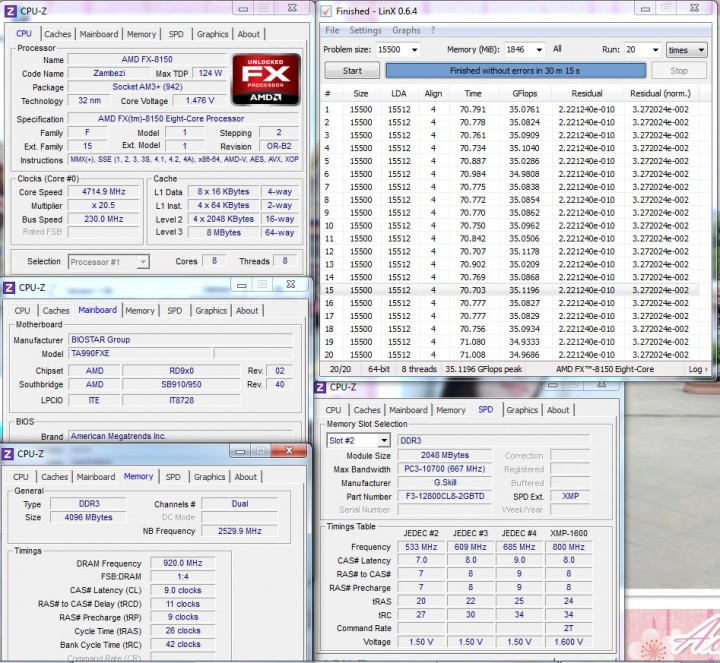Open the 'times' unit dropdown in LinX
The height and width of the screenshot is (663, 720).
click(x=686, y=50)
